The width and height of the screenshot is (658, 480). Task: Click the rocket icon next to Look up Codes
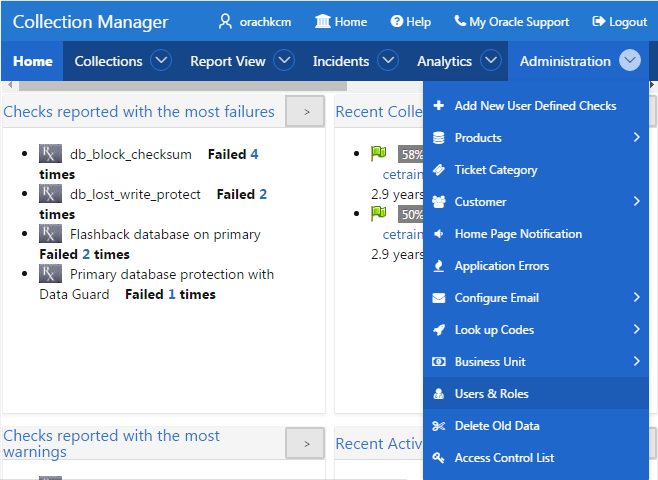[439, 330]
